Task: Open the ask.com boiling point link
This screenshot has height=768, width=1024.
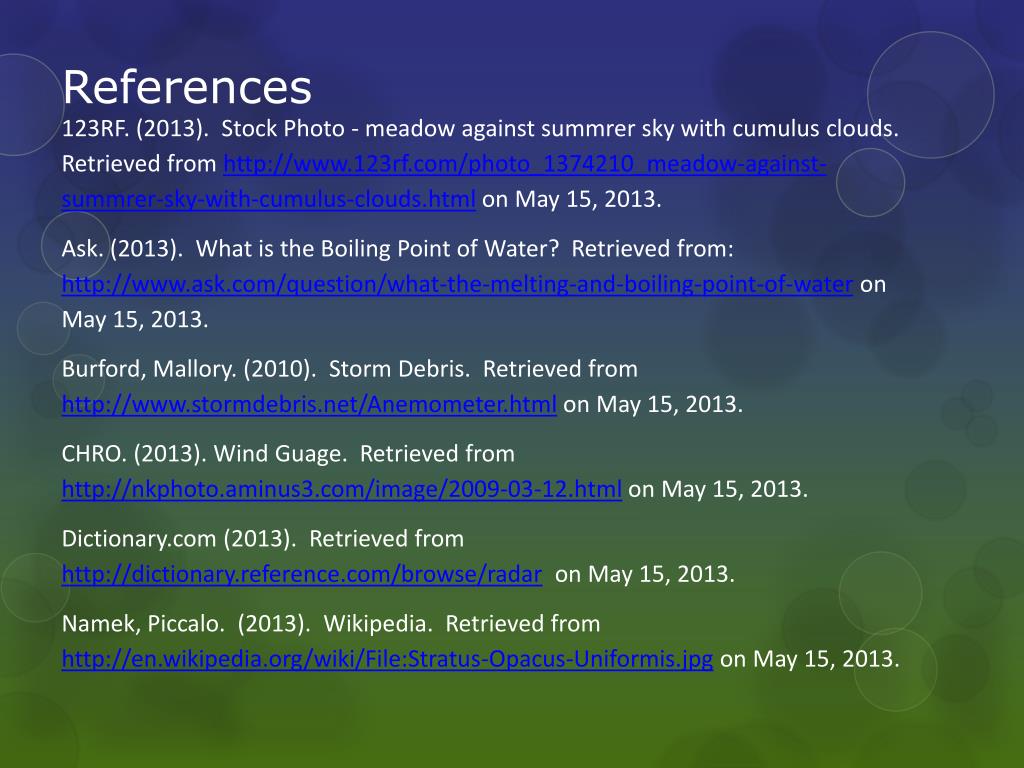Action: click(x=457, y=284)
